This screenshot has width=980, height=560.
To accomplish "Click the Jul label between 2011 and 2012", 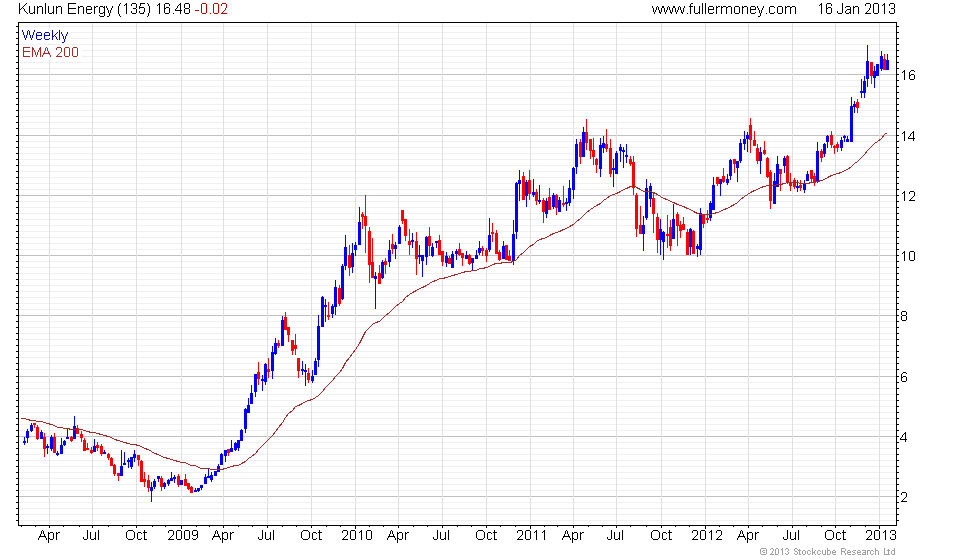I will pyautogui.click(x=616, y=536).
